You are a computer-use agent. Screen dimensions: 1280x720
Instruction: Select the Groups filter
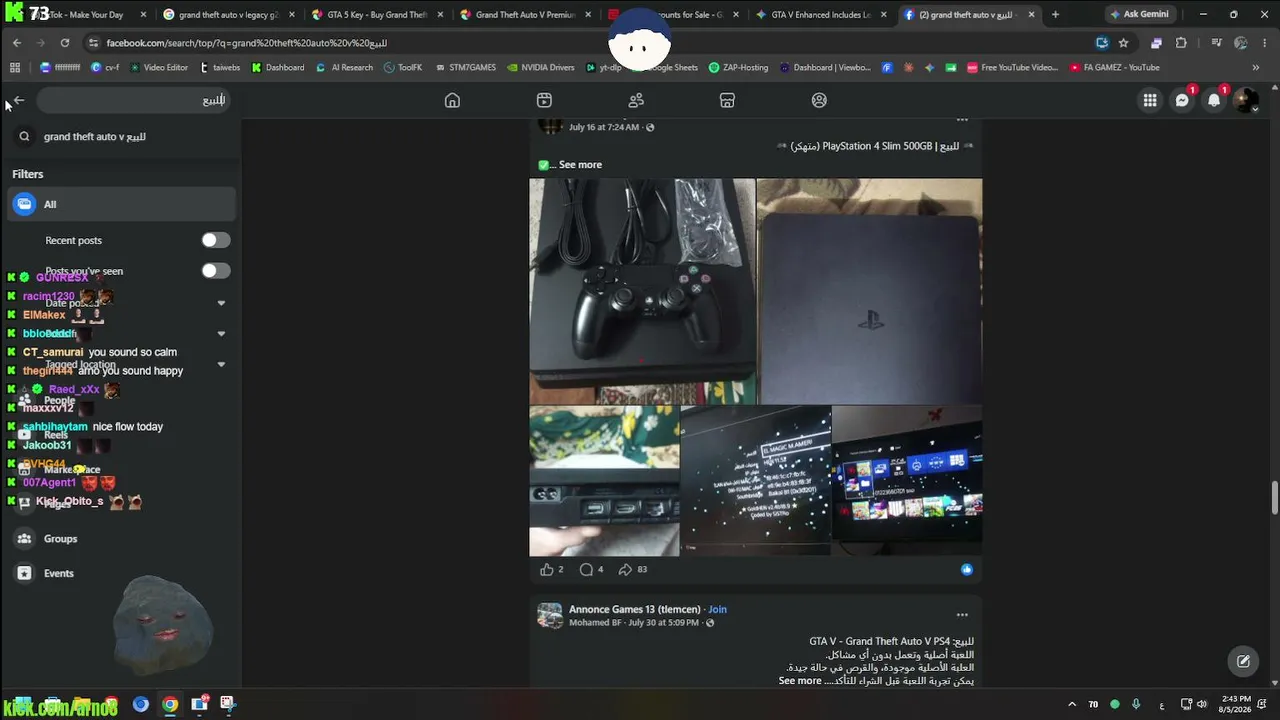click(x=122, y=539)
